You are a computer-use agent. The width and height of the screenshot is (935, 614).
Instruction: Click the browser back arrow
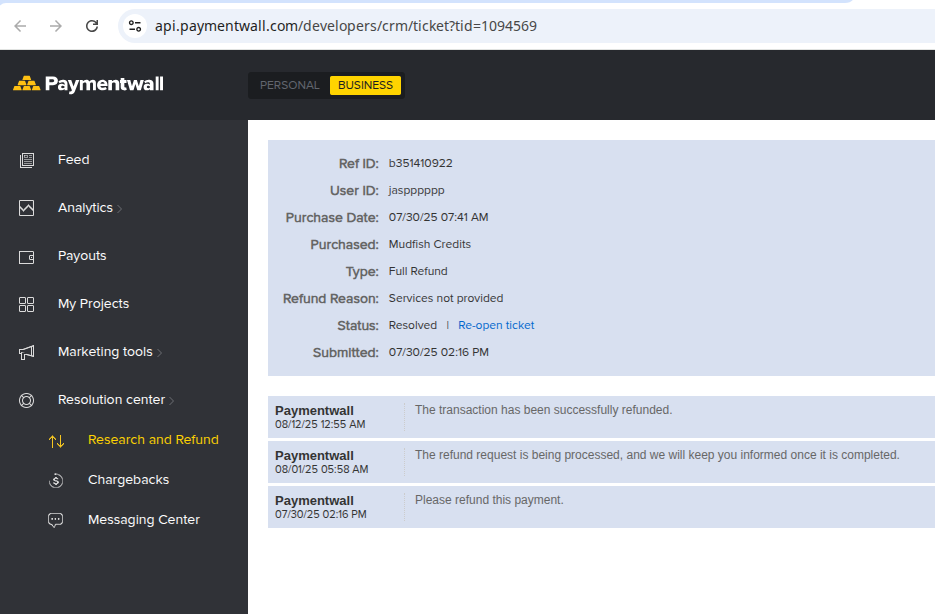[x=20, y=26]
